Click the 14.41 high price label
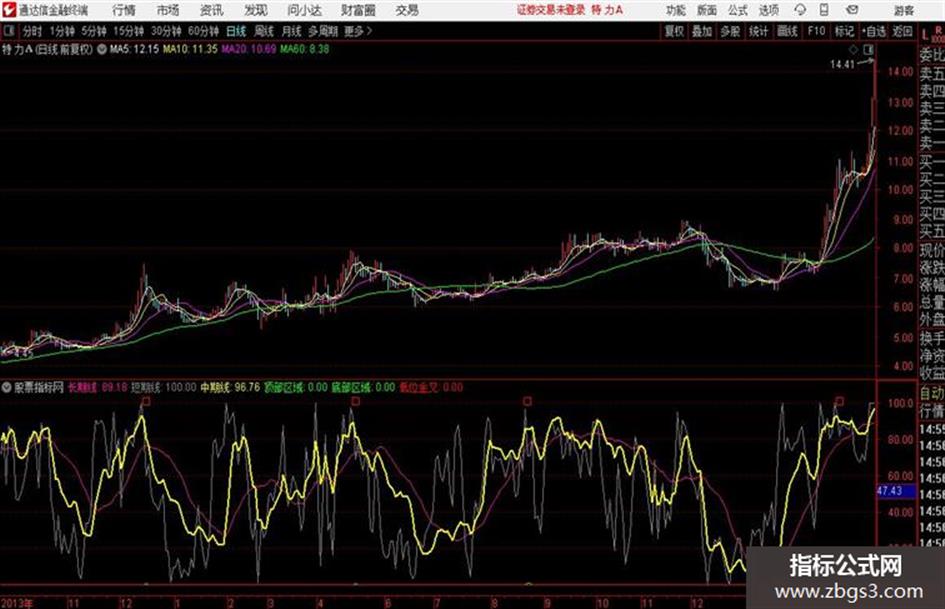The width and height of the screenshot is (945, 609). (842, 65)
